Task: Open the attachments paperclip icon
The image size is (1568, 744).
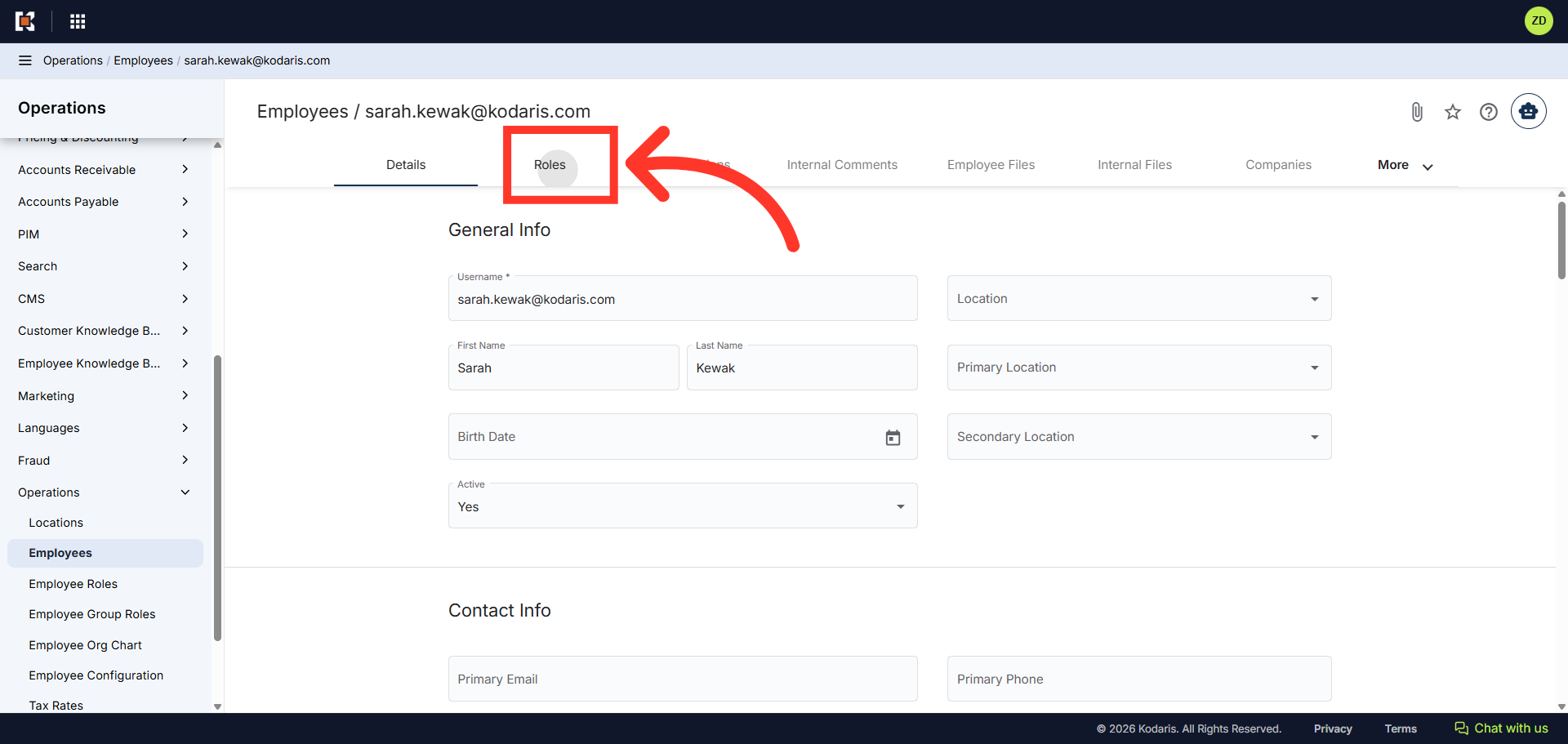Action: point(1417,112)
